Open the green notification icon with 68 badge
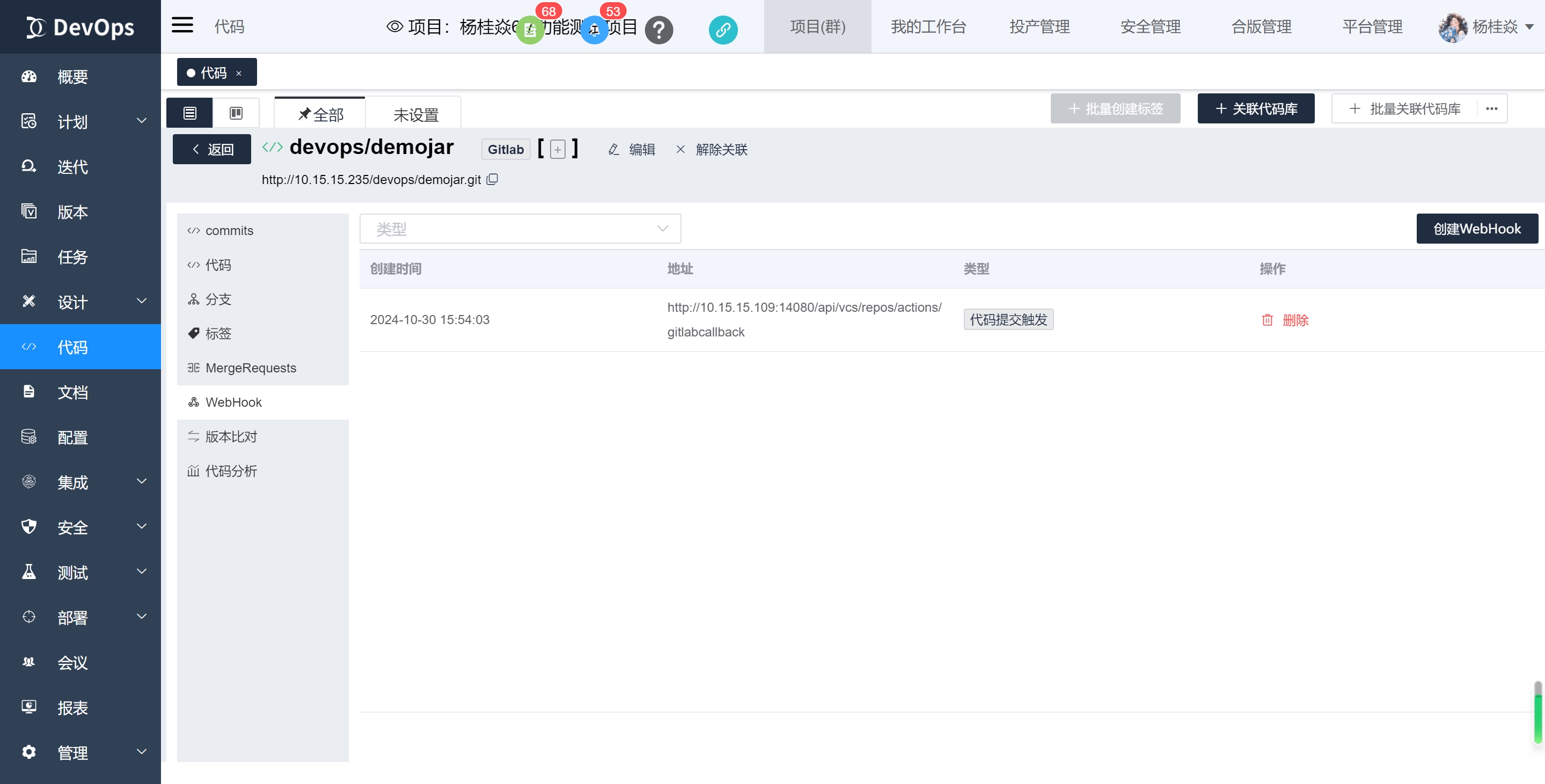The height and width of the screenshot is (784, 1545). coord(530,30)
